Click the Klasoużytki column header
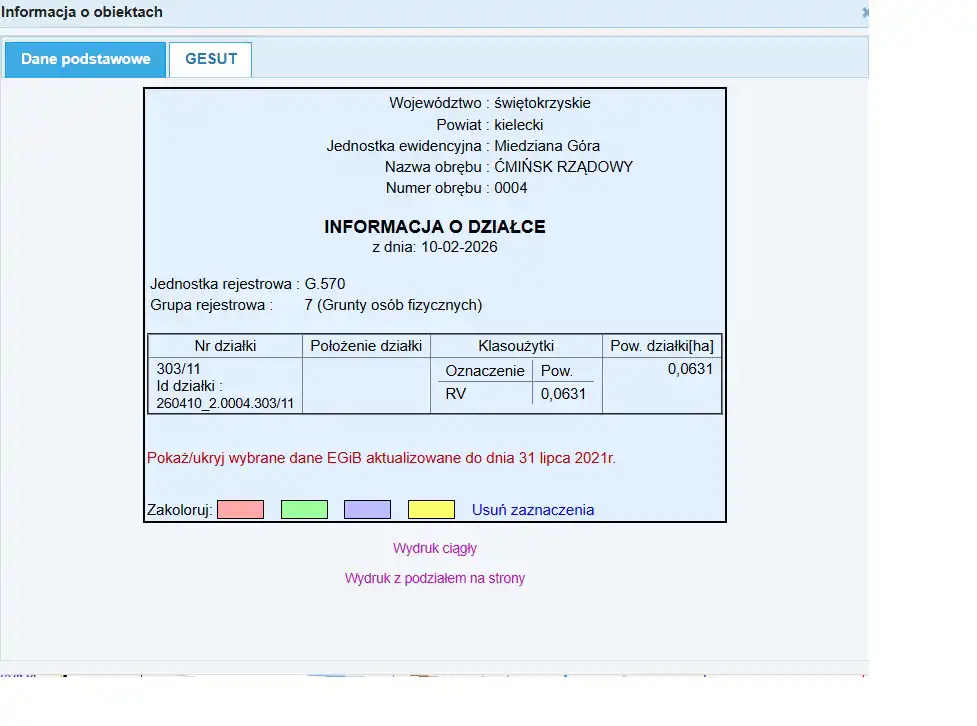 click(x=516, y=346)
